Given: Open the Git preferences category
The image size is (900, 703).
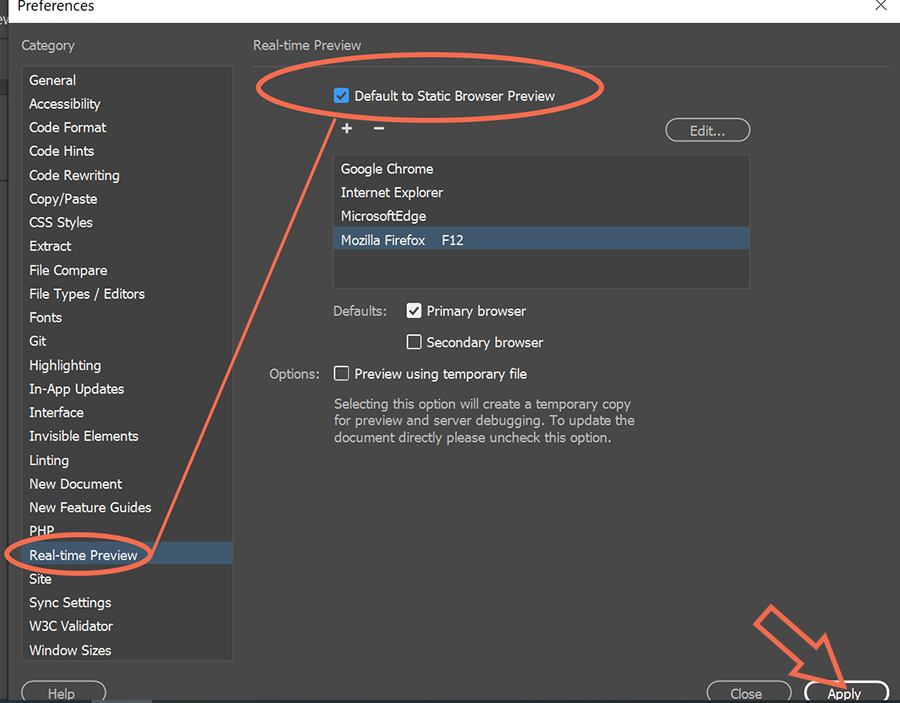Looking at the screenshot, I should (x=37, y=341).
